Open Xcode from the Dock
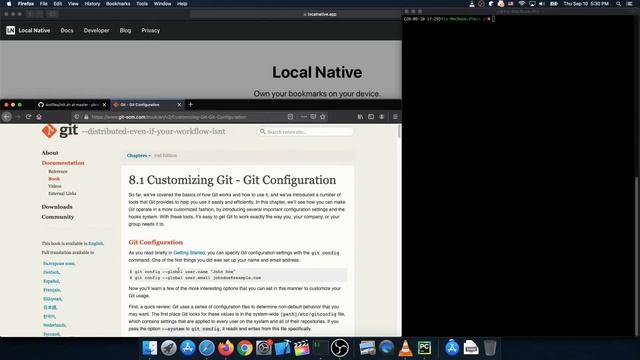The image size is (640, 360). pyautogui.click(x=282, y=348)
